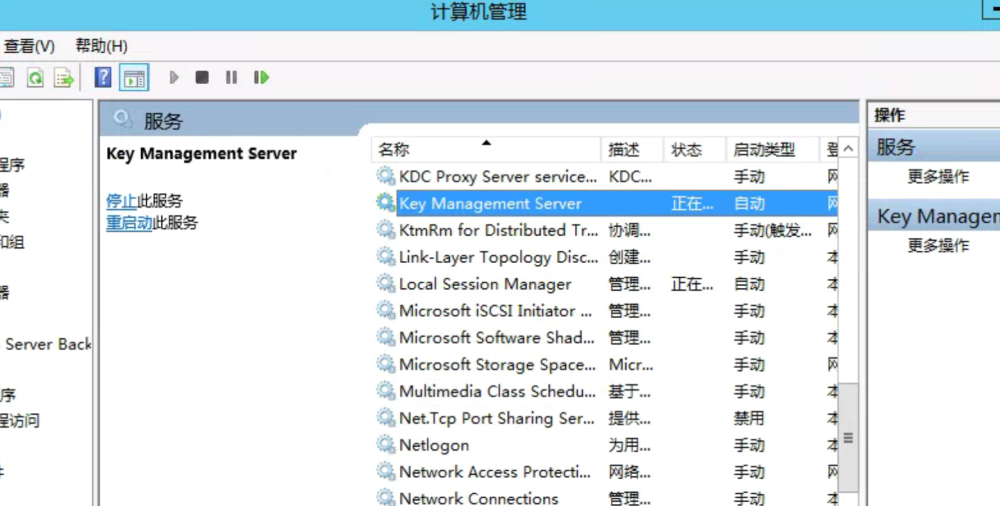Click the services magnifier icon in header
Screen dimensions: 1000x506
coord(122,119)
